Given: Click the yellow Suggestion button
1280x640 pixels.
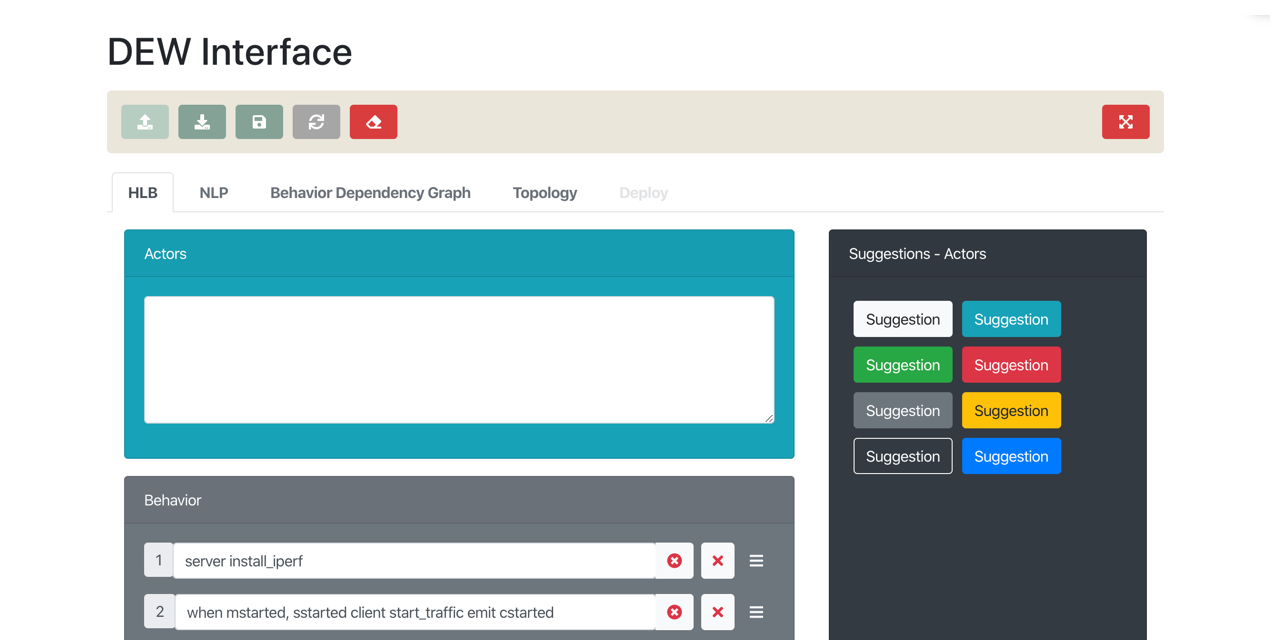Looking at the screenshot, I should coord(1011,411).
